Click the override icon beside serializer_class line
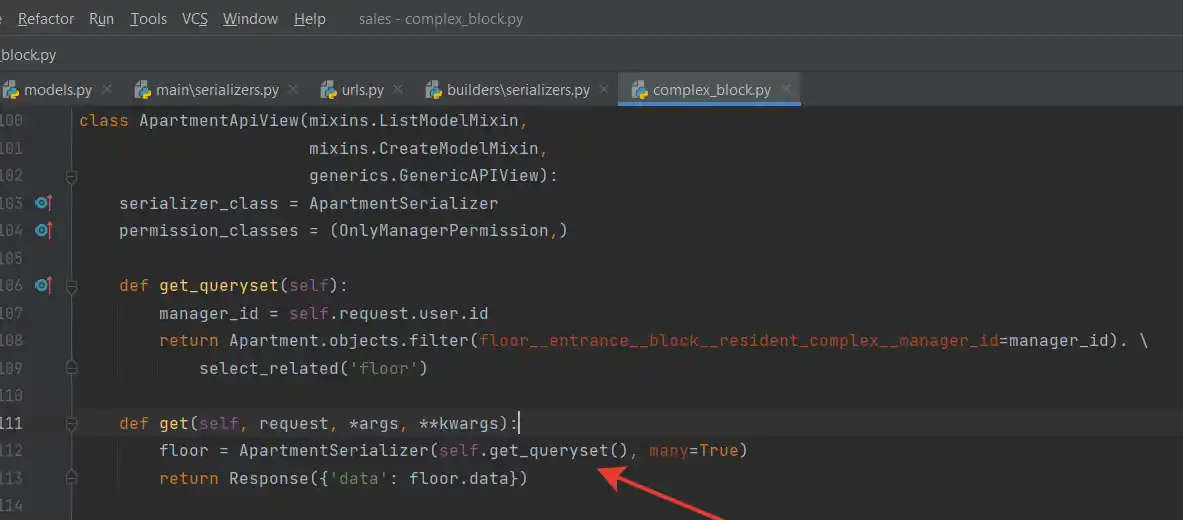Screen dimensions: 1183x520 pos(42,203)
